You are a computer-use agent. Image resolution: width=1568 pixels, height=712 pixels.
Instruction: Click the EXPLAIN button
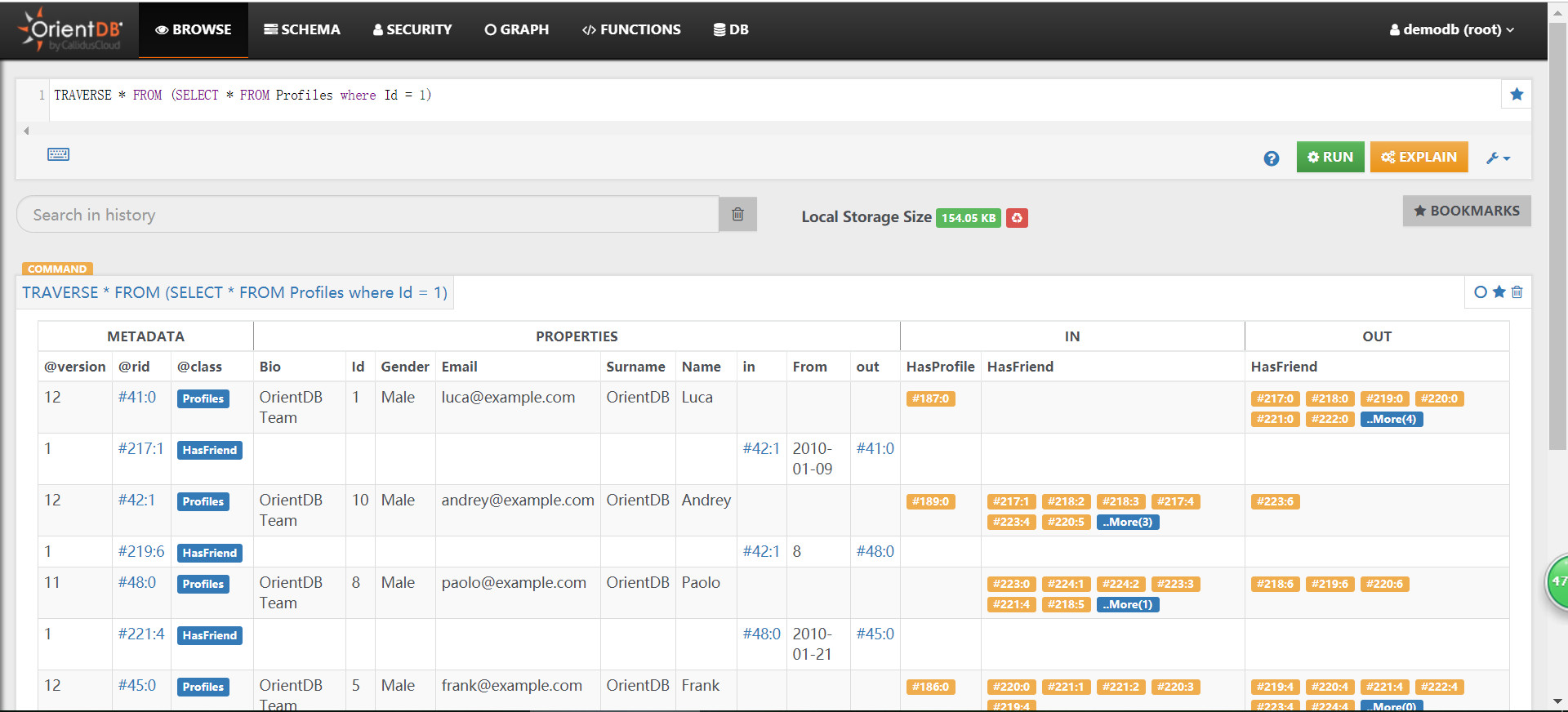pos(1419,157)
